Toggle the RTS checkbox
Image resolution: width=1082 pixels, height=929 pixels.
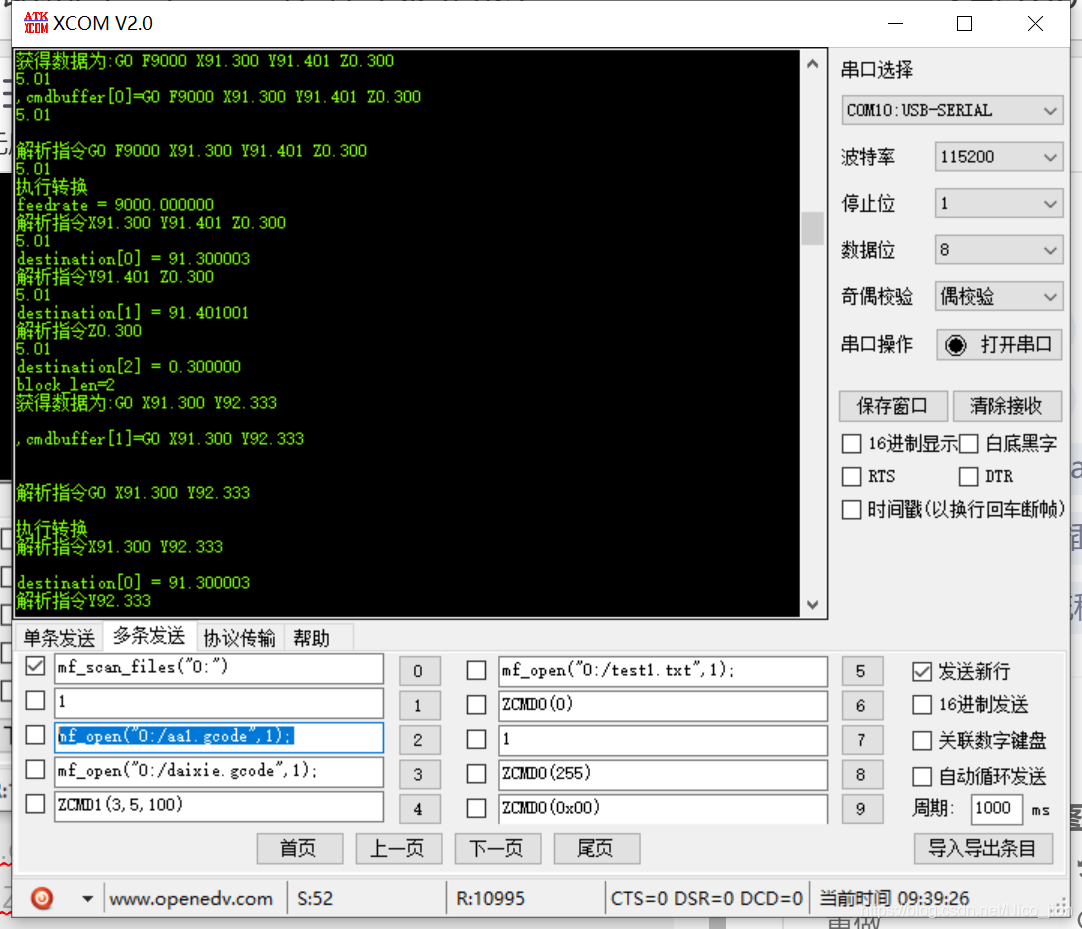pos(852,476)
